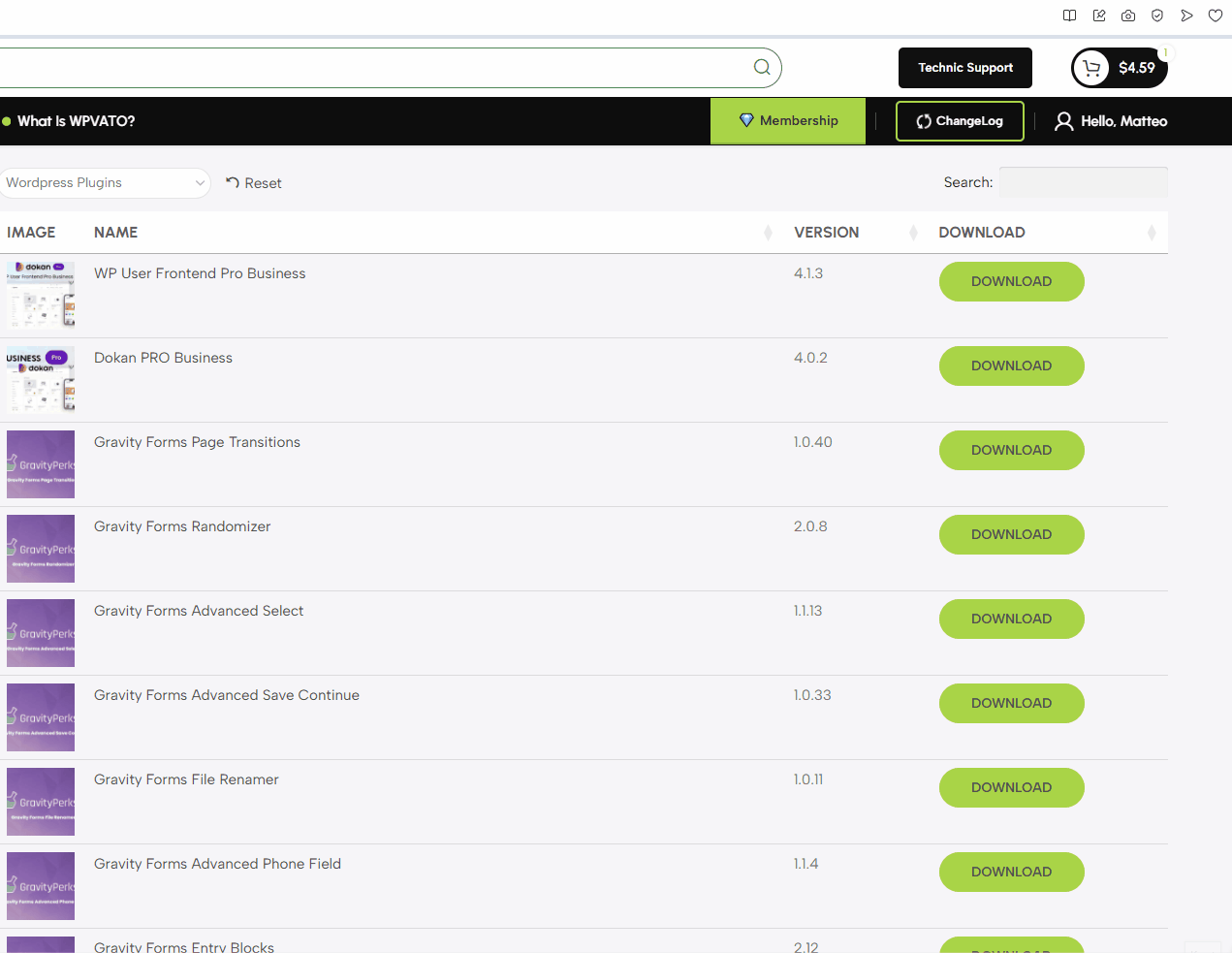Download Gravity Forms File Renamer
The image size is (1232, 953).
click(1012, 787)
